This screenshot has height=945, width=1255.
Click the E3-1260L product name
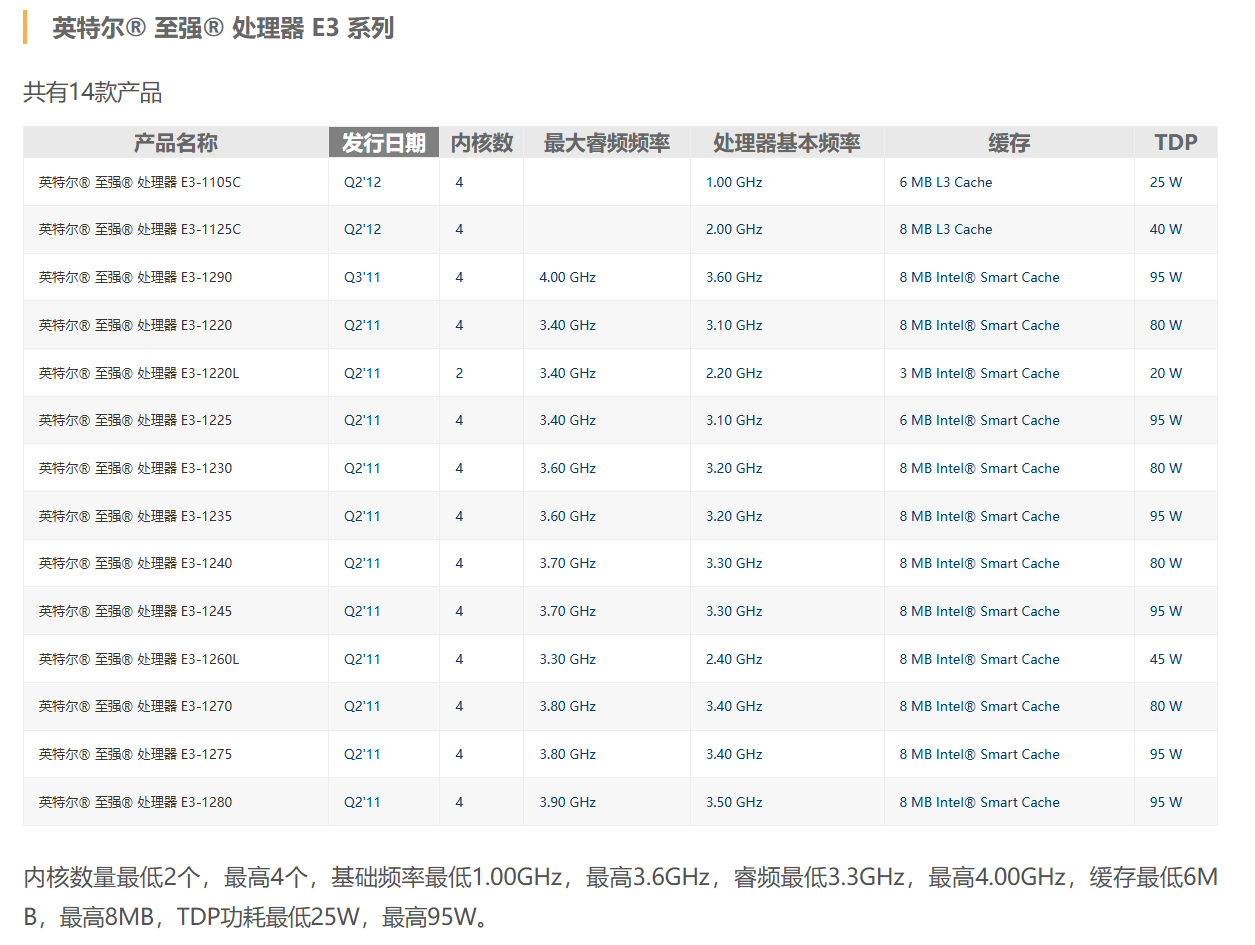point(139,659)
